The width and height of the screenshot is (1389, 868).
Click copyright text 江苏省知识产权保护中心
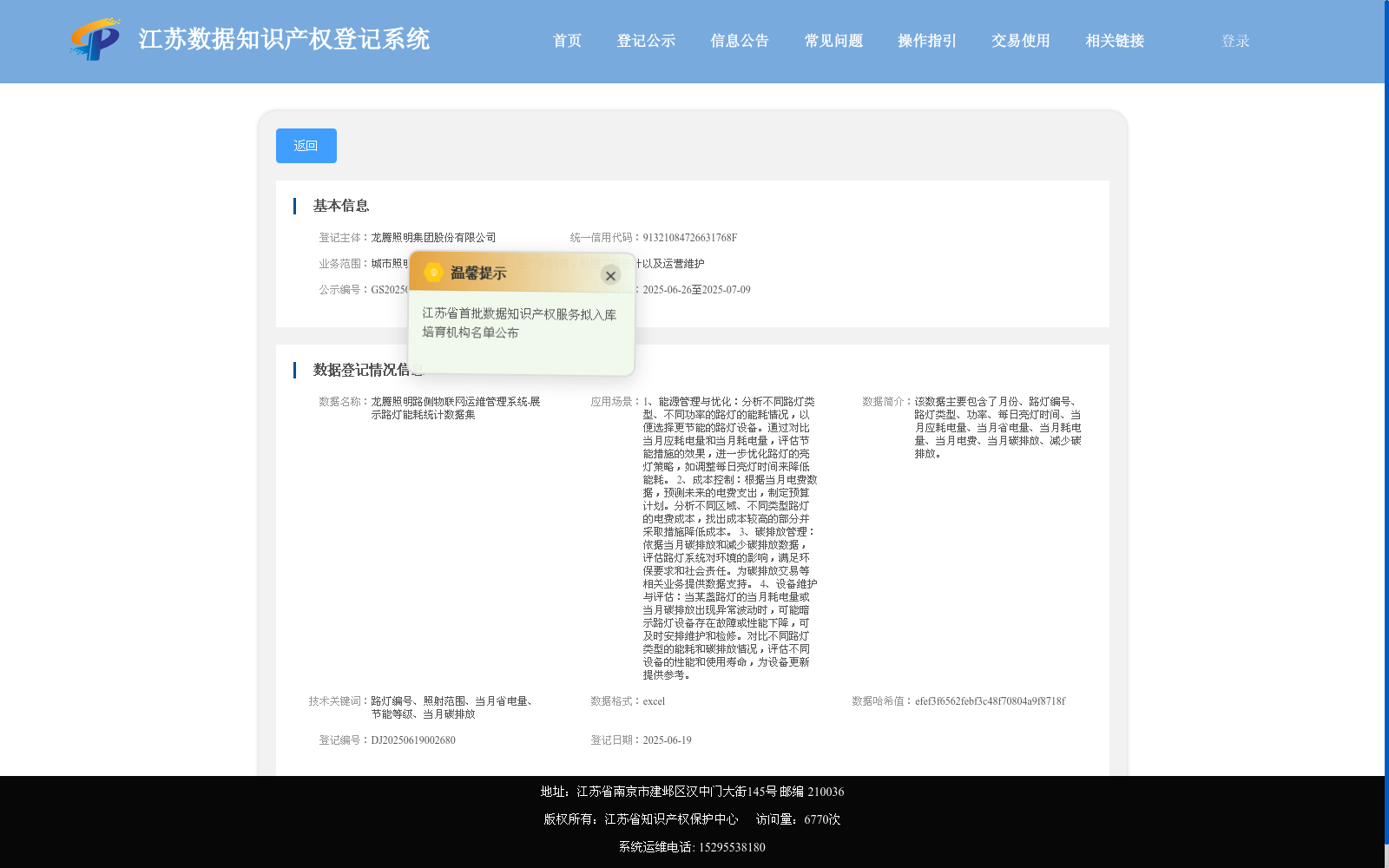point(671,819)
